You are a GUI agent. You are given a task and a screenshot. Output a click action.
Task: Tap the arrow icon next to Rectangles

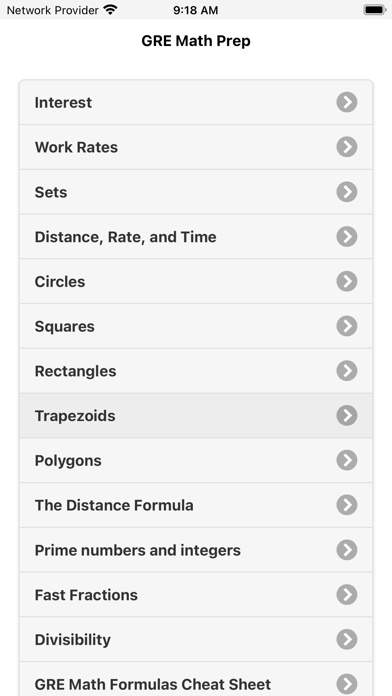pos(347,371)
